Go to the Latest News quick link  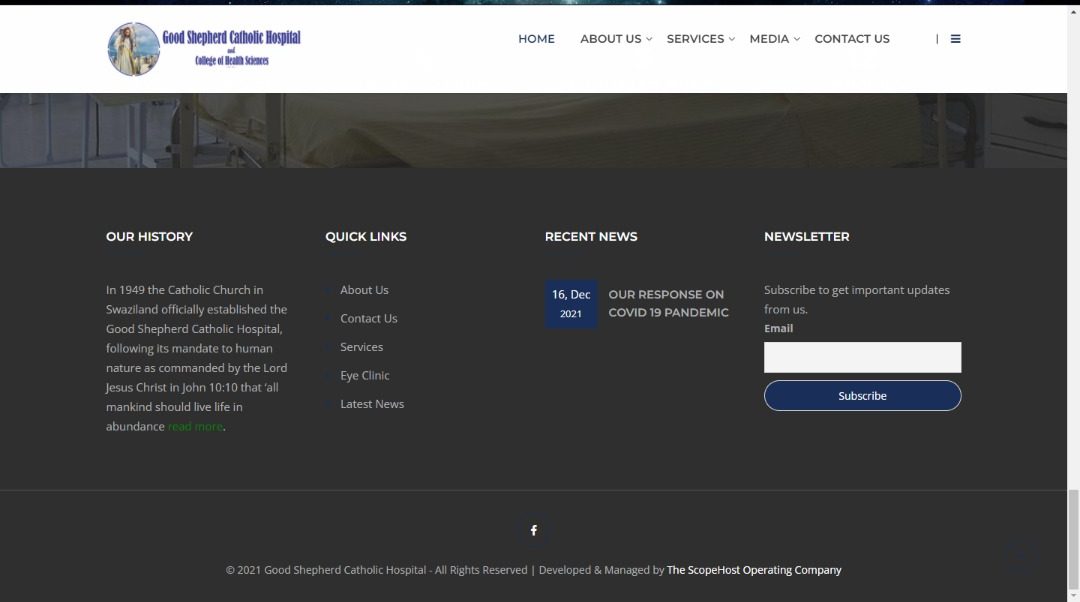tap(372, 404)
